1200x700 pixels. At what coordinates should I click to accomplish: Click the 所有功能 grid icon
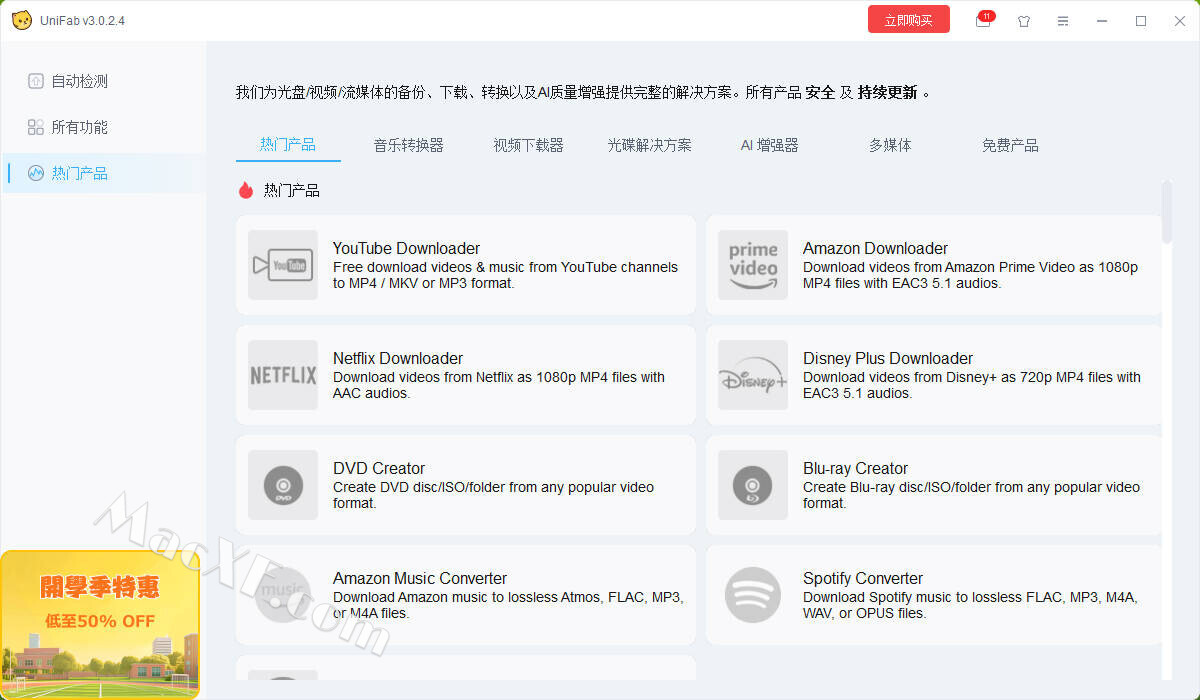pyautogui.click(x=36, y=127)
